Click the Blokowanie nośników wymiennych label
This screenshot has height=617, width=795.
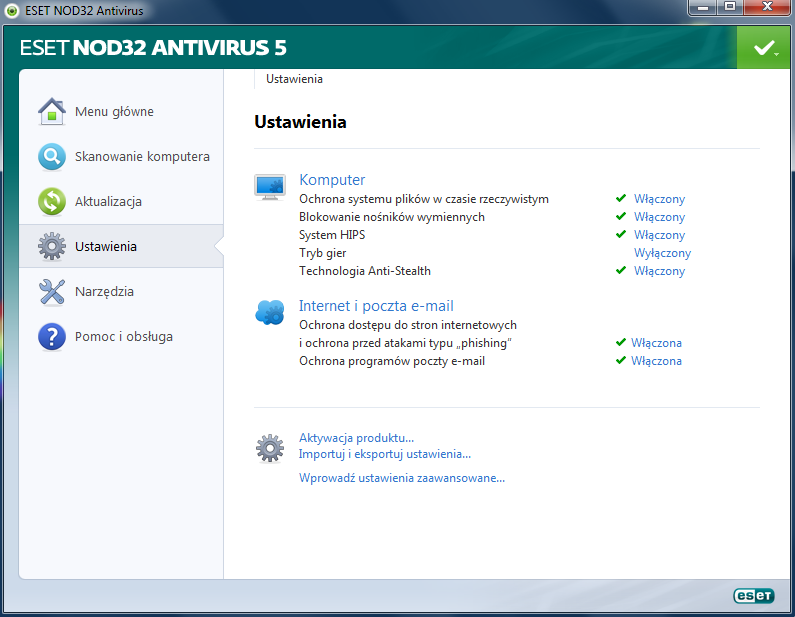click(392, 217)
